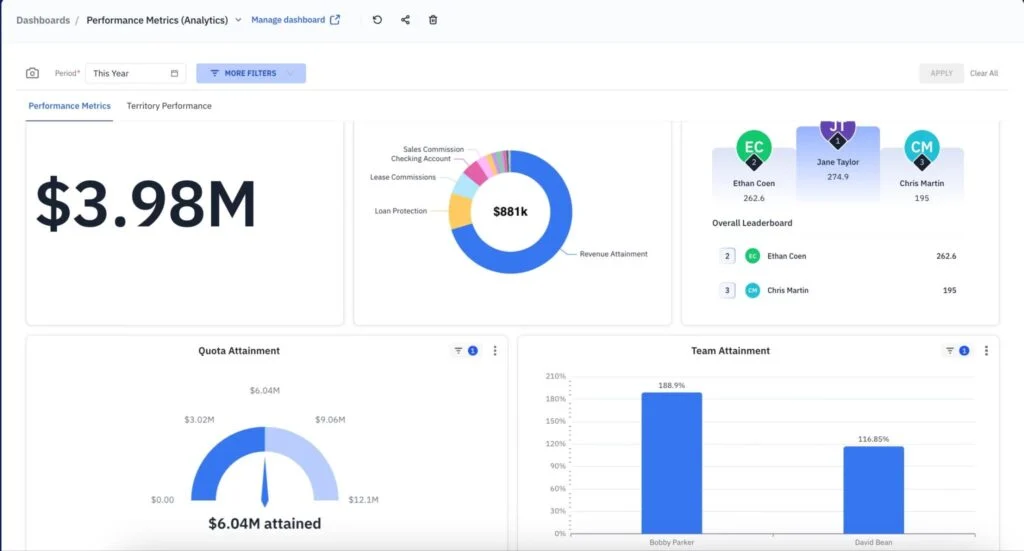The height and width of the screenshot is (551, 1024).
Task: Click the $6.04M attained label
Action: tap(264, 524)
